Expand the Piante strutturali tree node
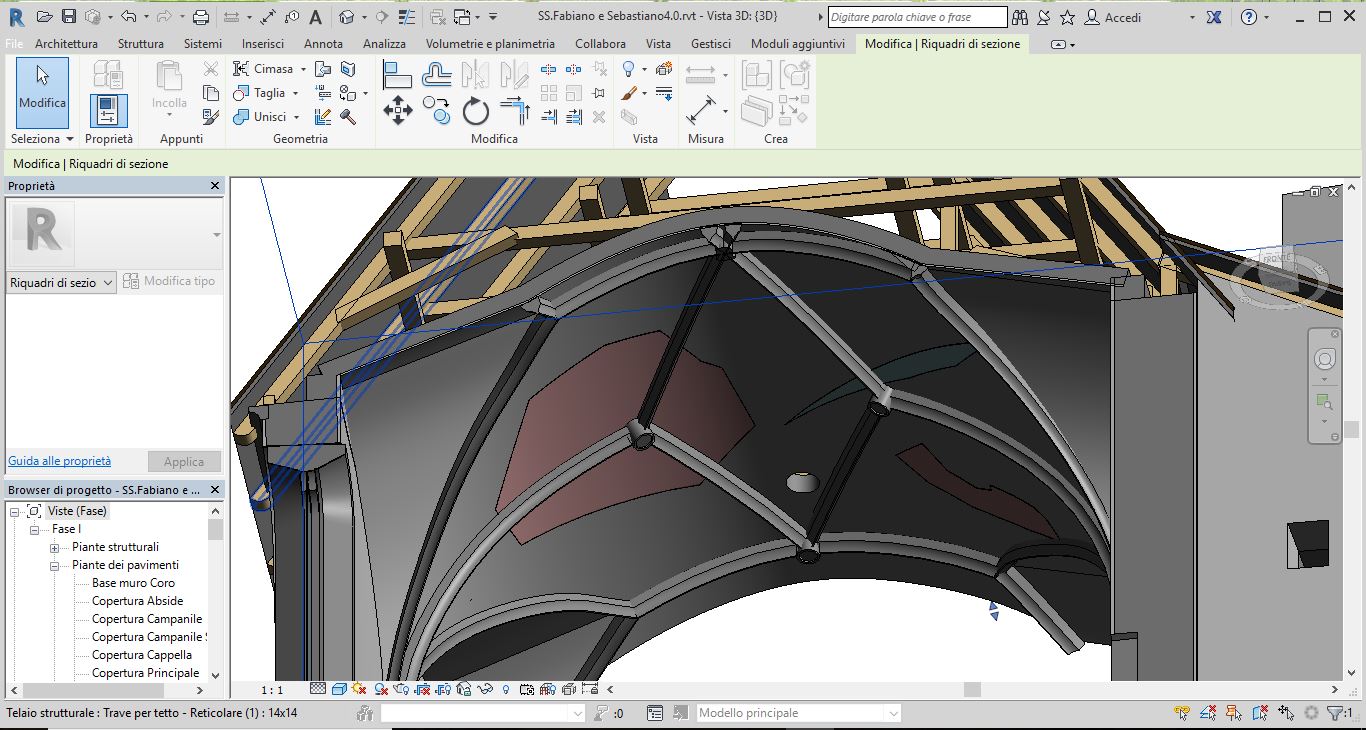The height and width of the screenshot is (730, 1366). tap(55, 548)
